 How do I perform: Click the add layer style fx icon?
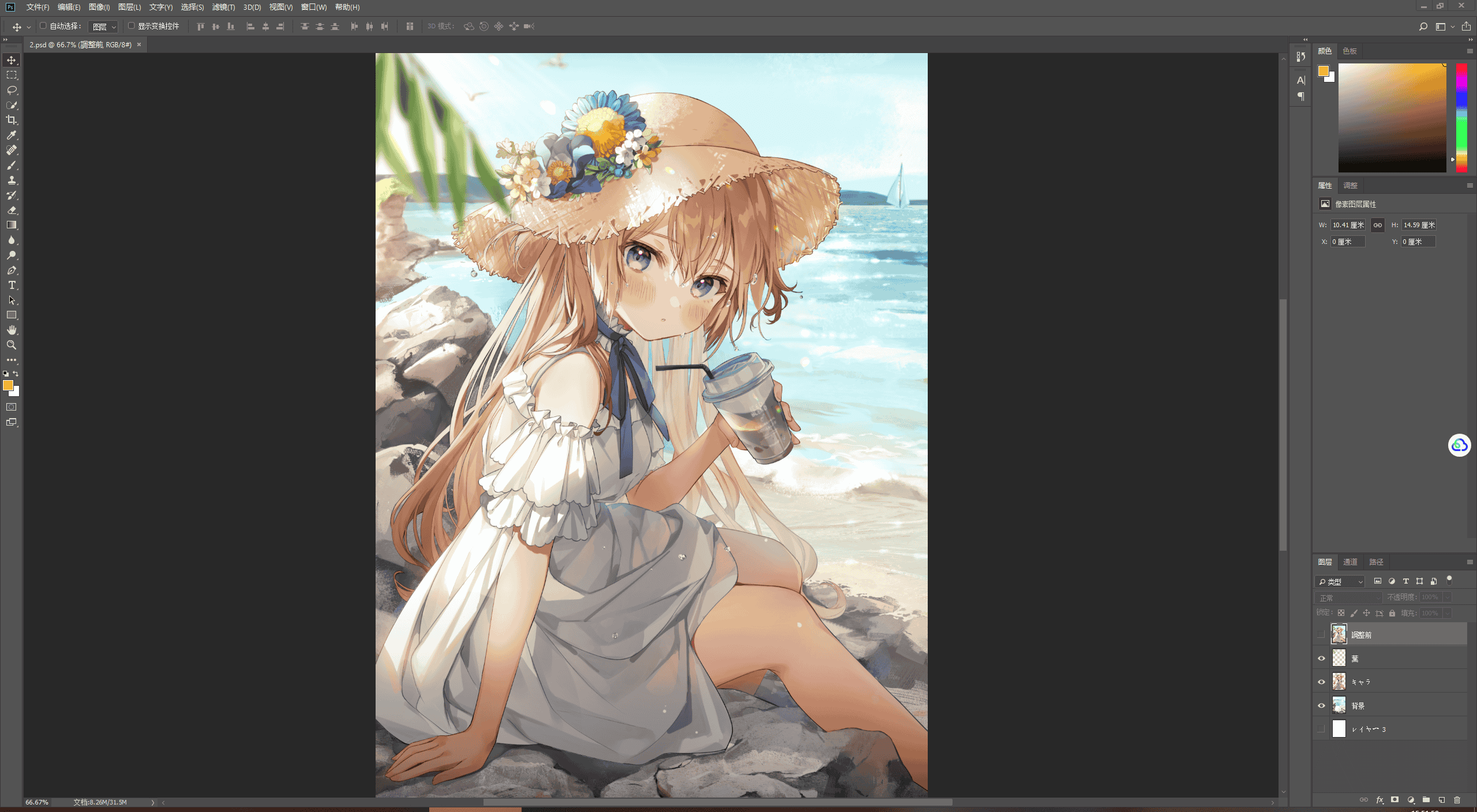[x=1379, y=800]
